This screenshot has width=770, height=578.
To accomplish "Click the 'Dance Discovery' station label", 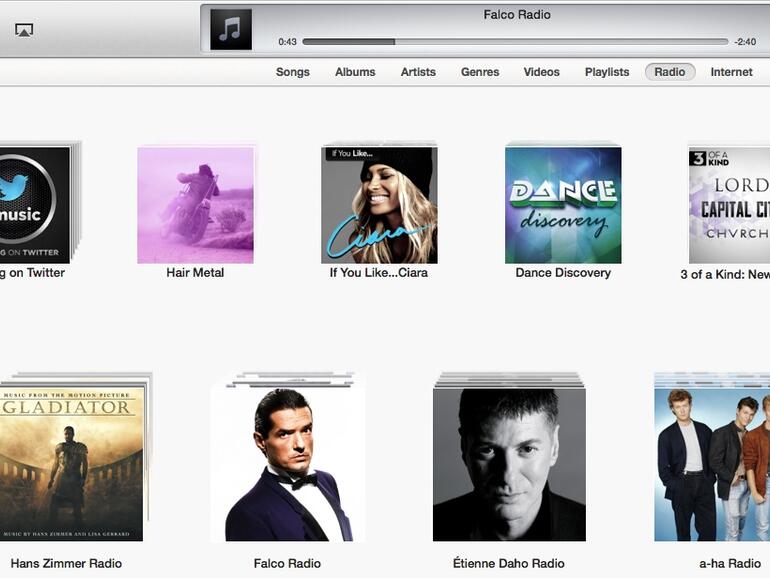I will [563, 273].
